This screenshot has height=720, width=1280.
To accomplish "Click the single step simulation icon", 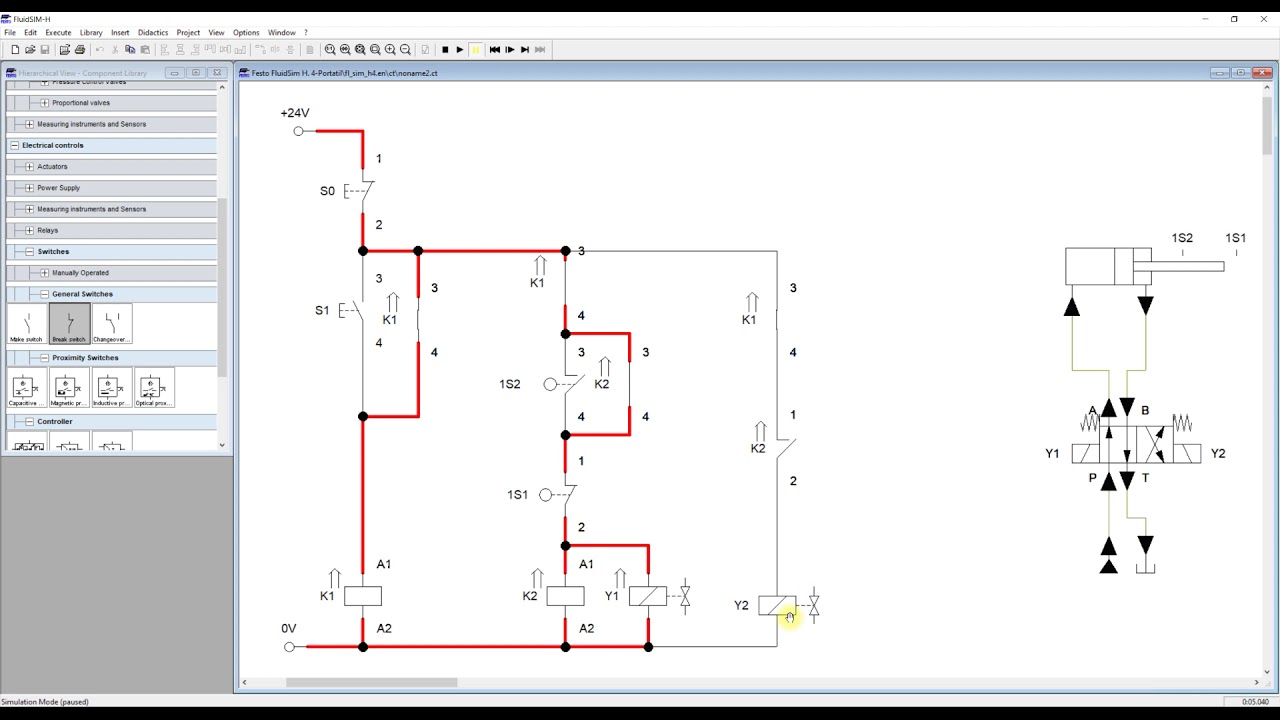I will pos(510,50).
